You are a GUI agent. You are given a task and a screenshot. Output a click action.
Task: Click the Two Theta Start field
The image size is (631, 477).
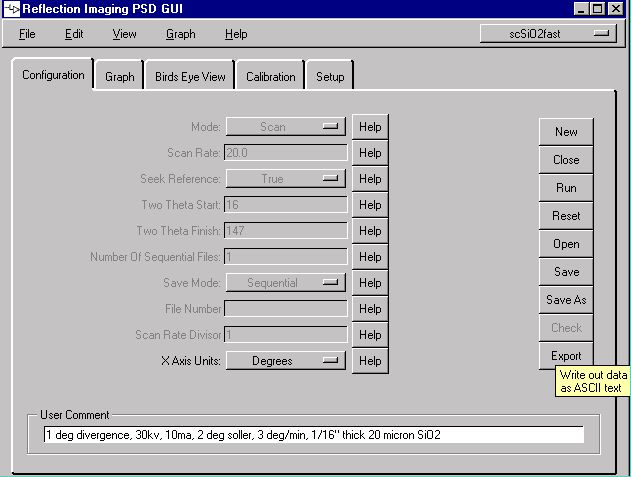286,205
